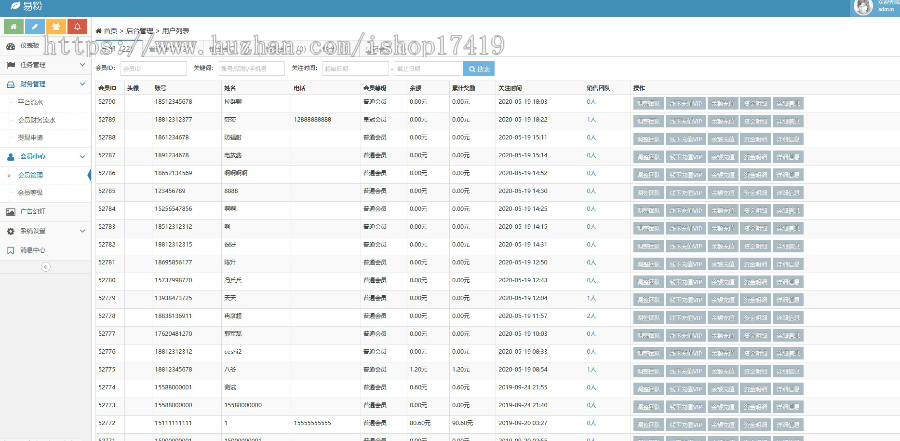Click 后台管理 in the breadcrumb
The width and height of the screenshot is (900, 441).
[139, 30]
